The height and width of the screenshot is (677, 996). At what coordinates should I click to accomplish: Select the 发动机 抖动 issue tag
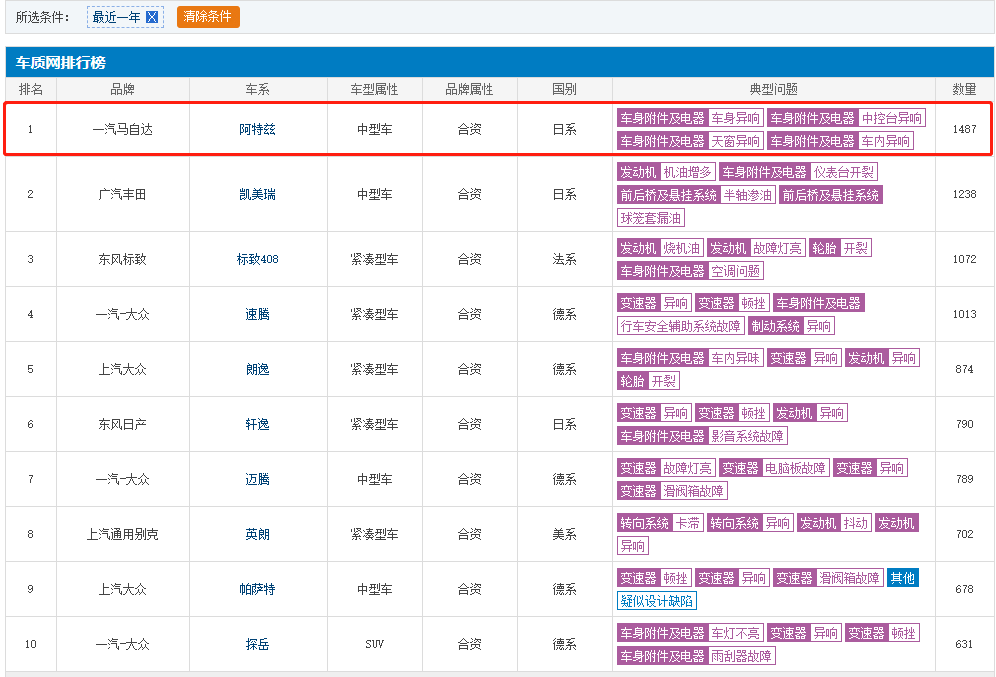[x=834, y=523]
